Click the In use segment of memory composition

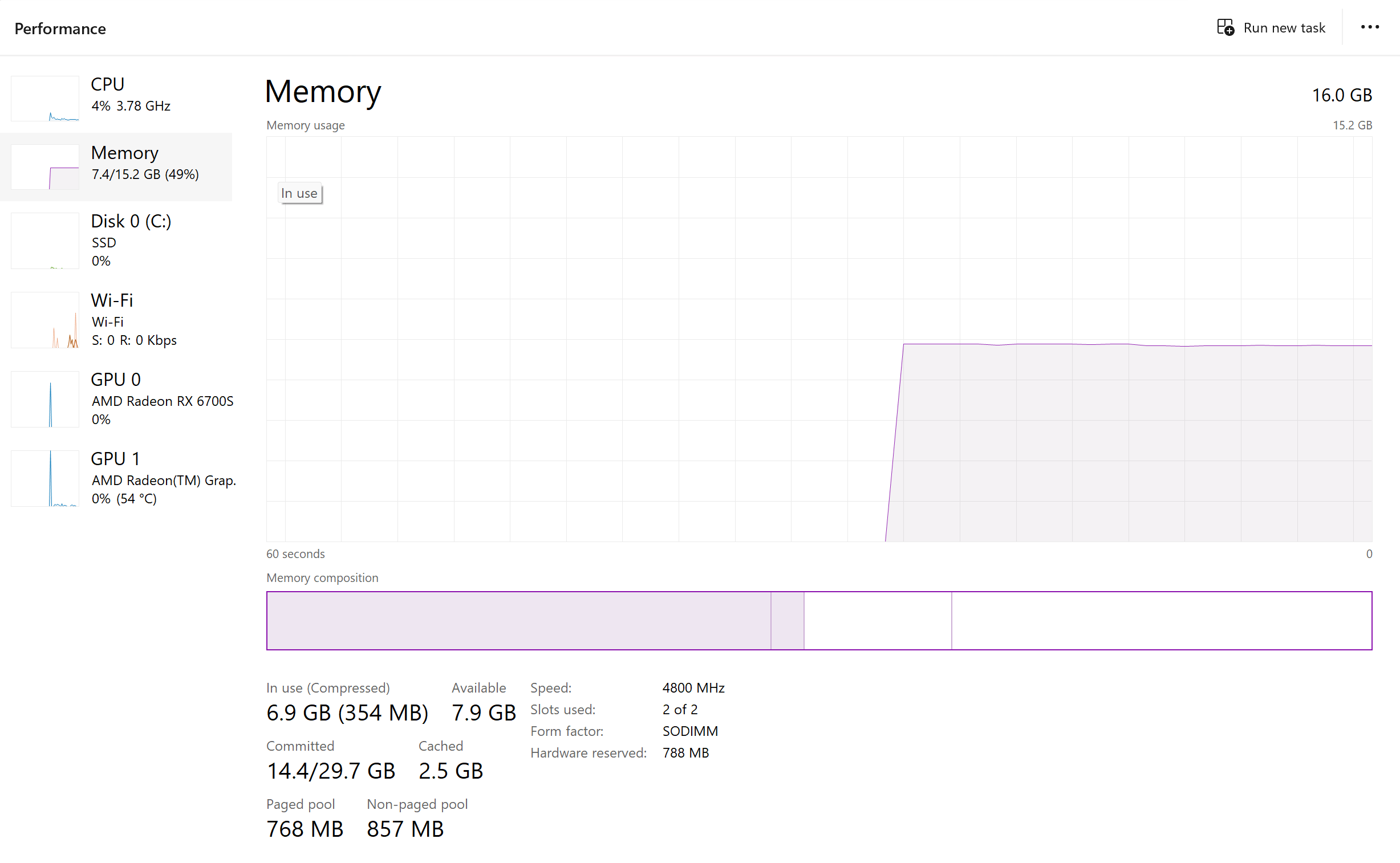518,621
